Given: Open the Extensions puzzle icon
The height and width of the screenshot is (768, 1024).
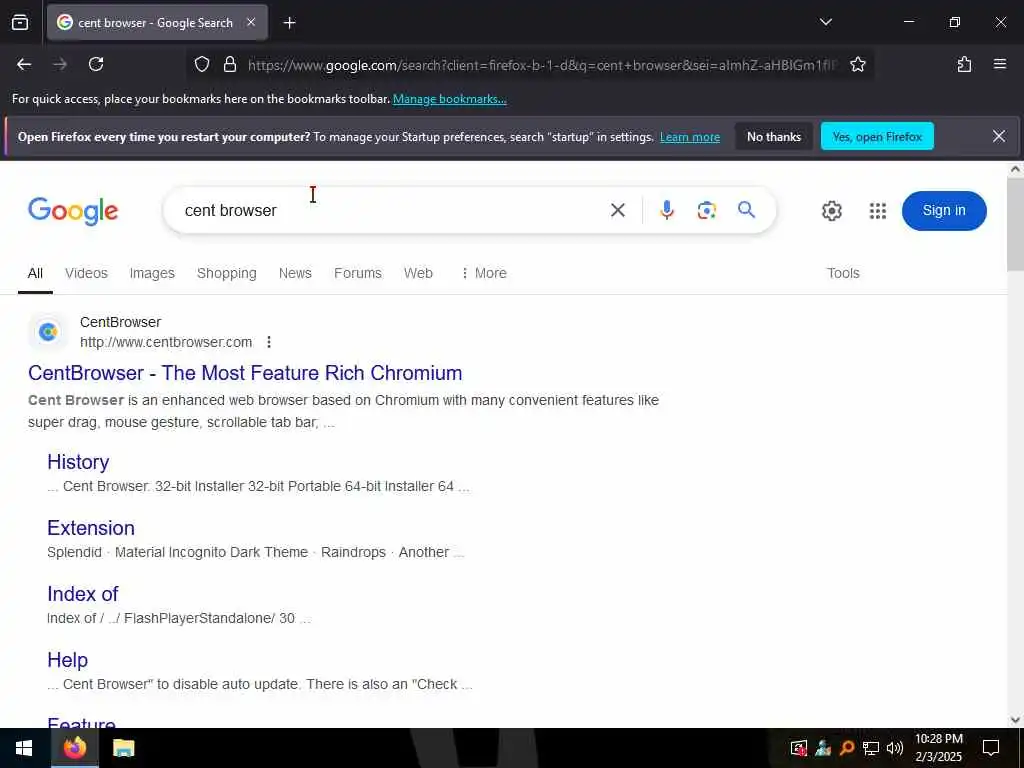Looking at the screenshot, I should (964, 64).
